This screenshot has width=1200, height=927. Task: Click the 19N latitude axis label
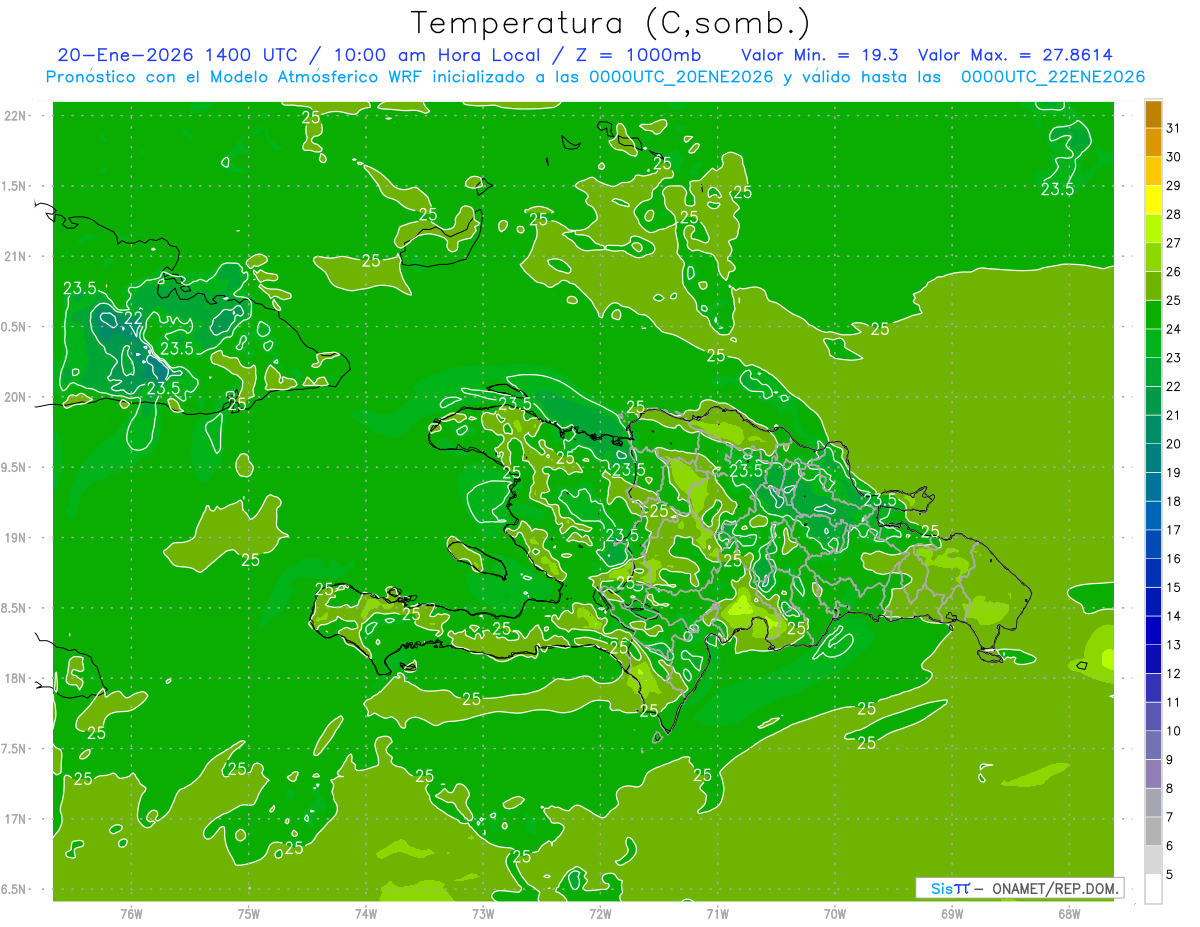pyautogui.click(x=17, y=538)
